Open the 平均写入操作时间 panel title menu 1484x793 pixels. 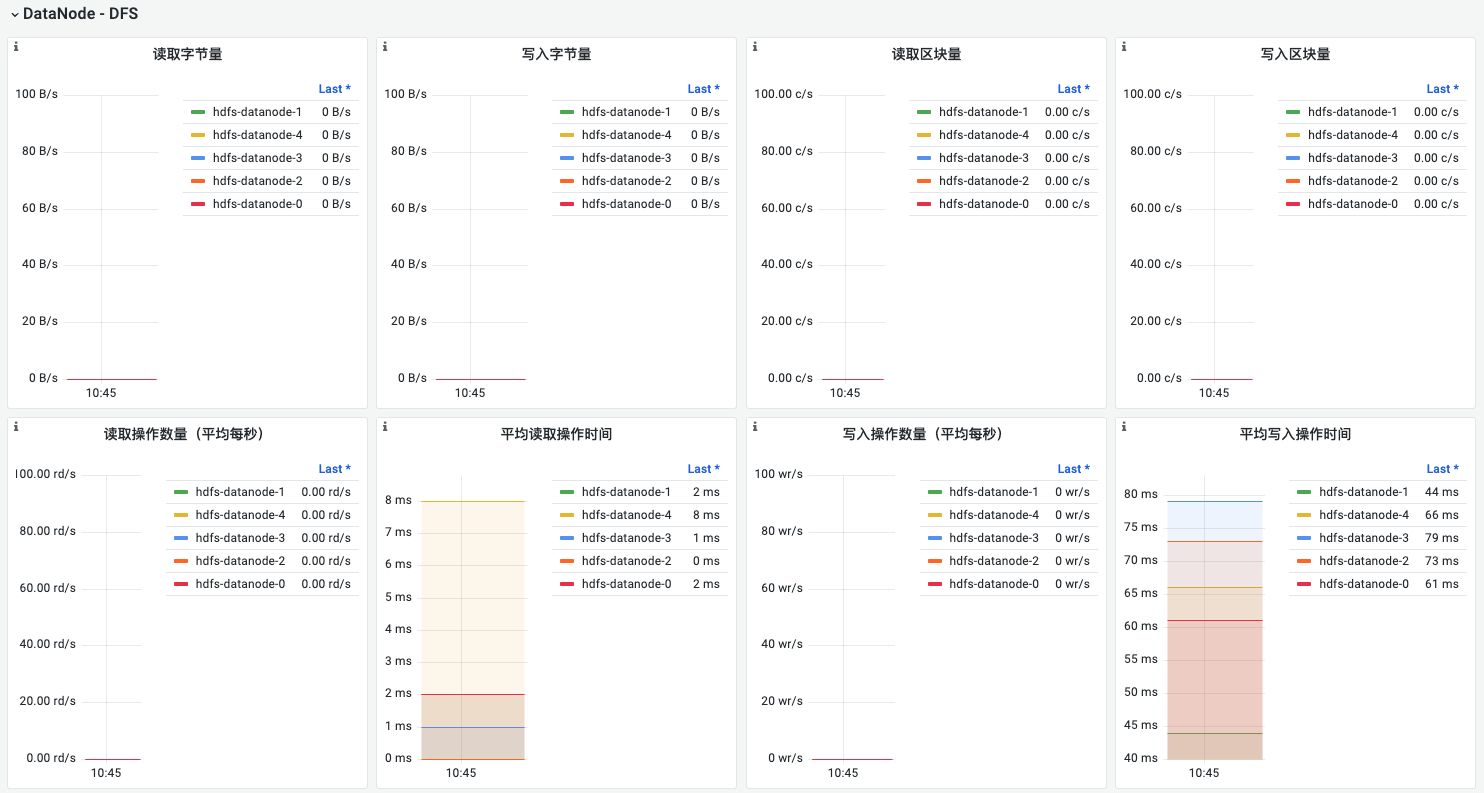click(x=1295, y=434)
